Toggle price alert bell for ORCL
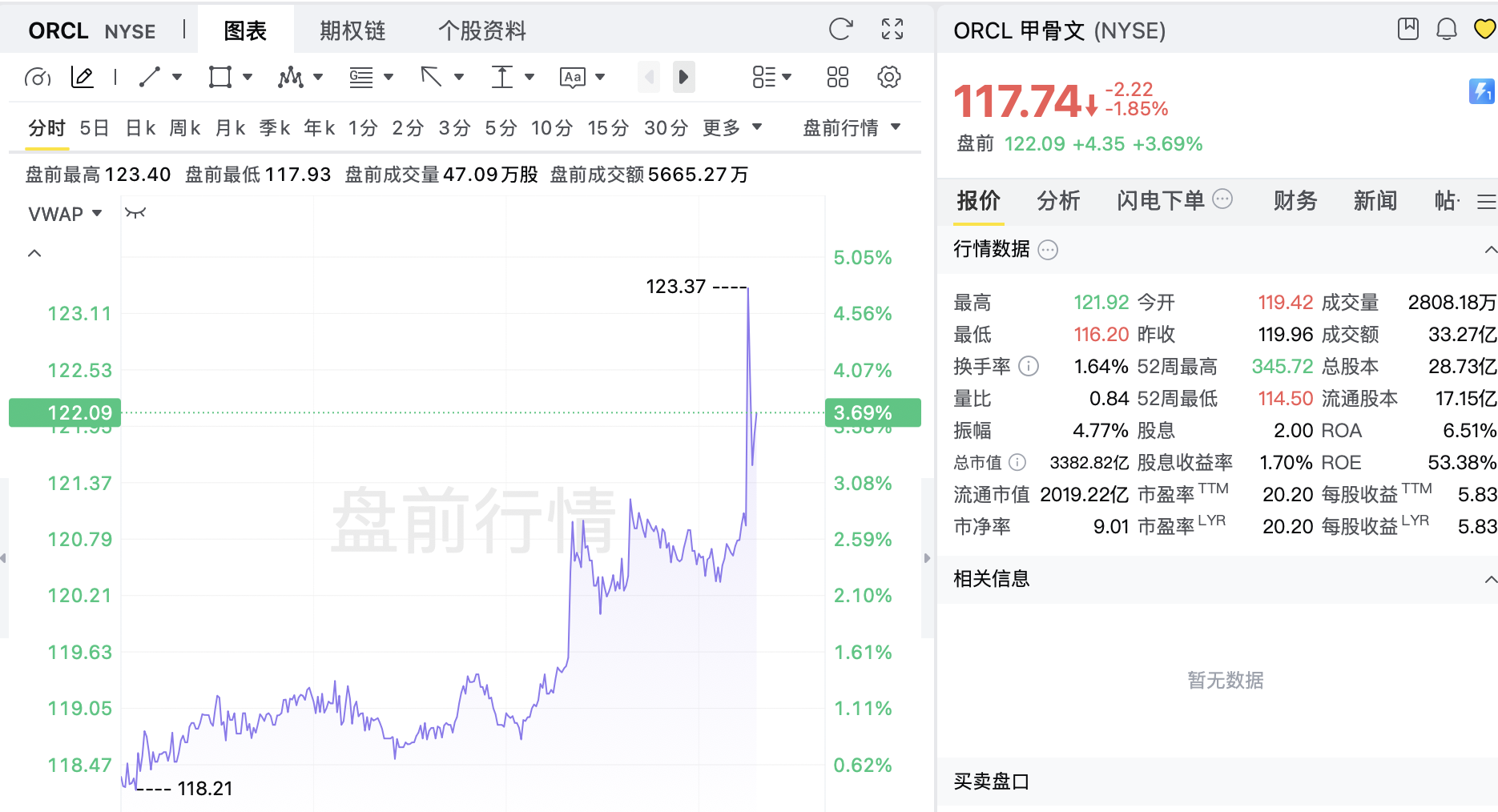The width and height of the screenshot is (1498, 812). tap(1446, 30)
